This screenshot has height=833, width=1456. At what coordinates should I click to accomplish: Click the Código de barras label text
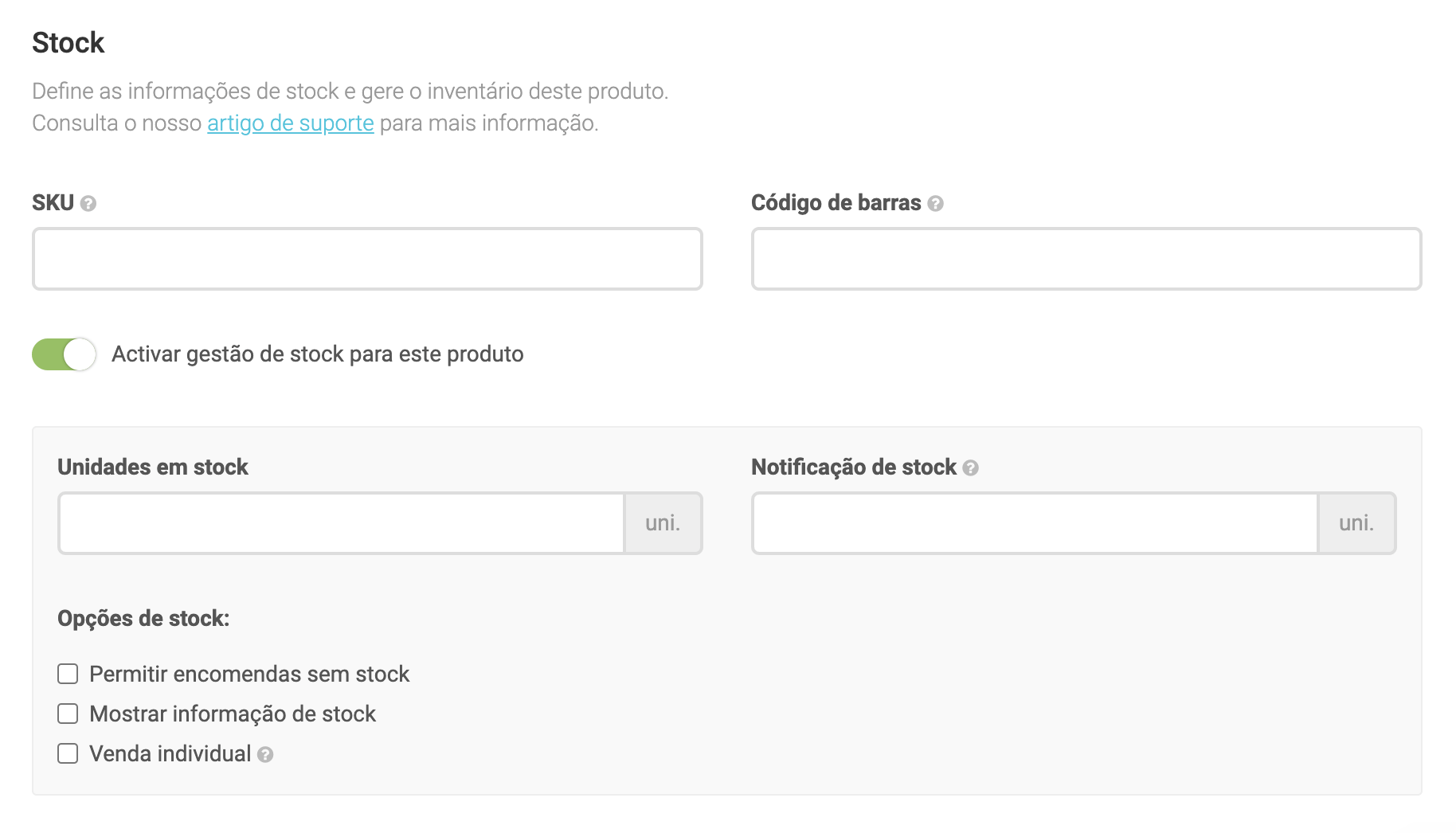pyautogui.click(x=836, y=203)
